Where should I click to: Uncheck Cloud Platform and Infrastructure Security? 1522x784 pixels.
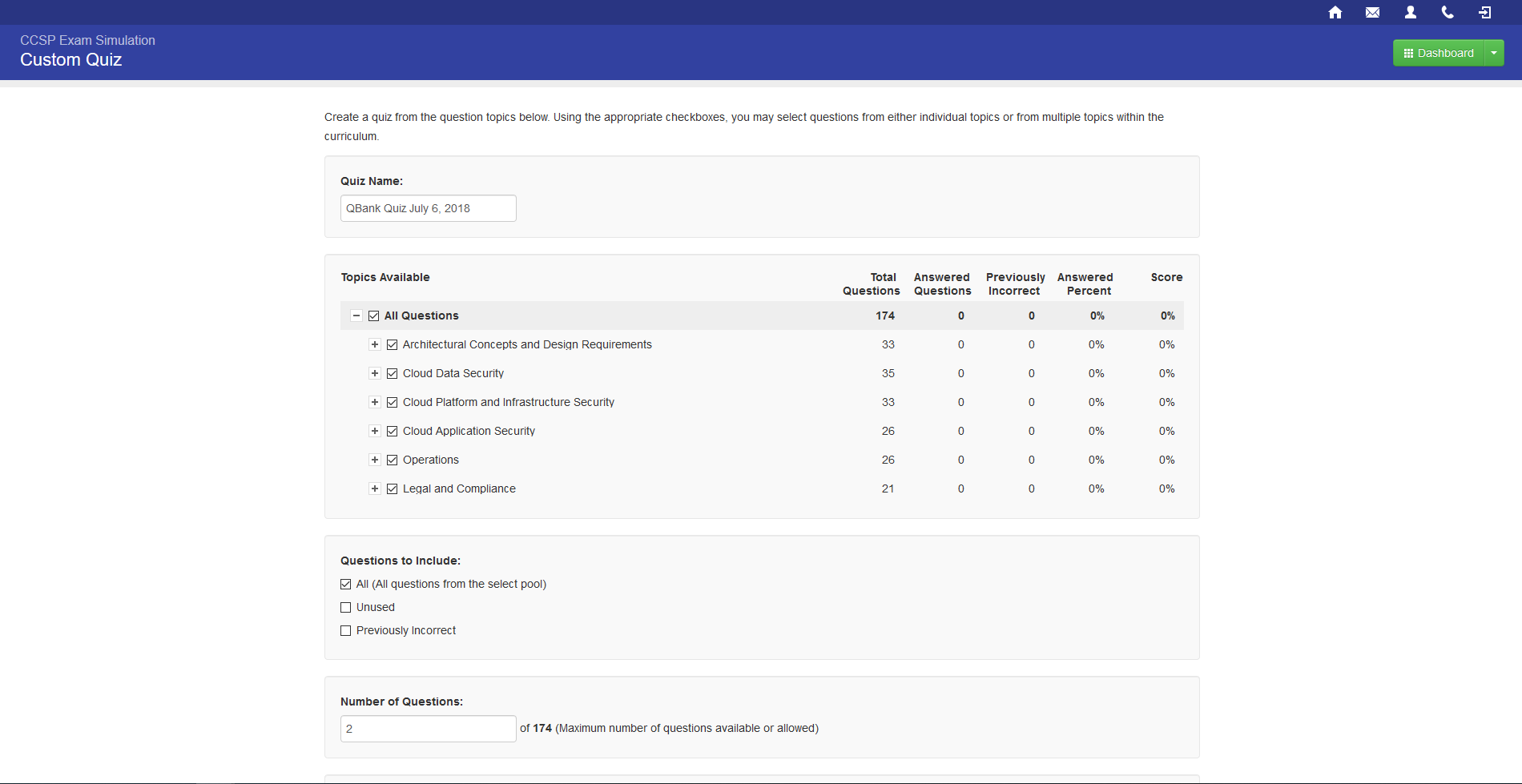click(x=392, y=402)
